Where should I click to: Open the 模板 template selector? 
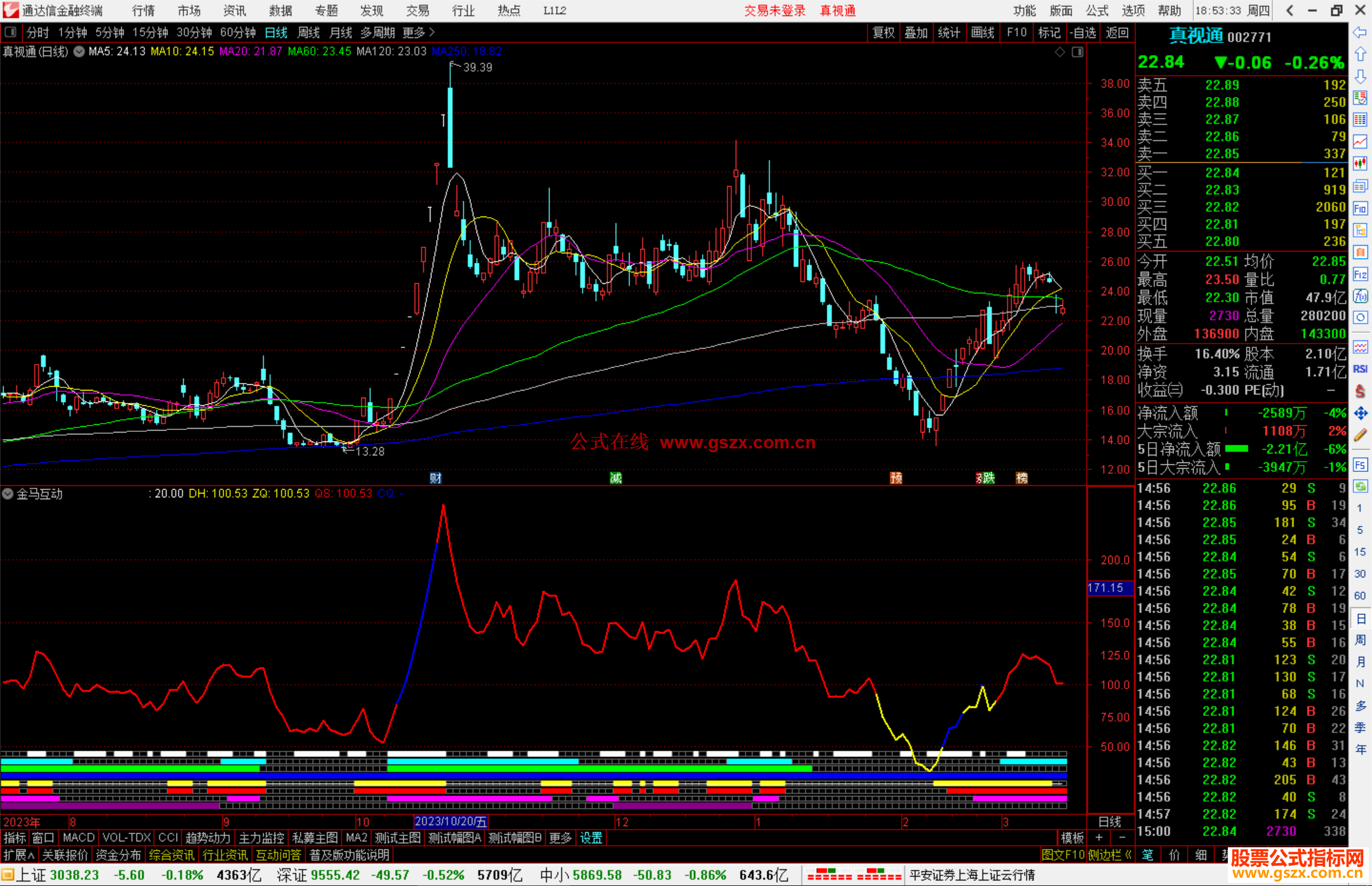(x=1072, y=838)
